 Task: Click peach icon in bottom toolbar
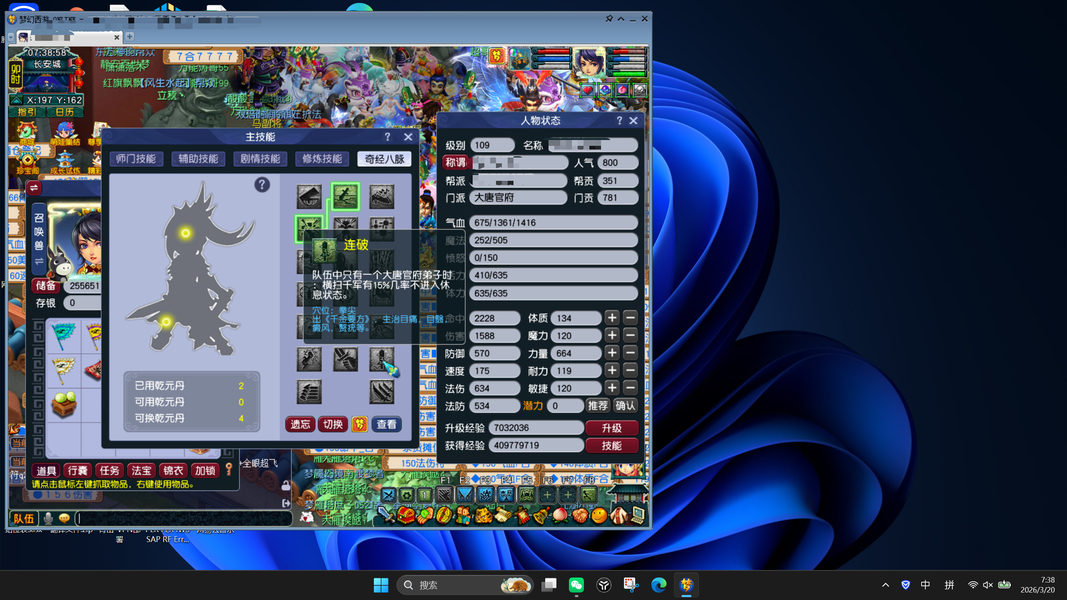click(x=560, y=516)
